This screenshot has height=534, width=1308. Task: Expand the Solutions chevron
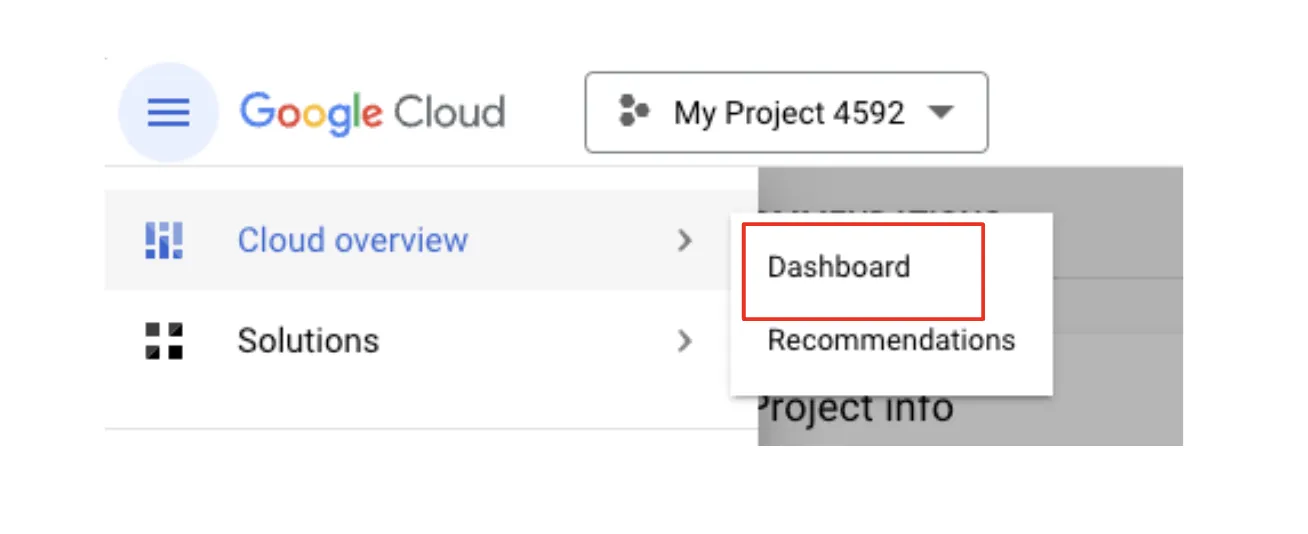[x=685, y=341]
